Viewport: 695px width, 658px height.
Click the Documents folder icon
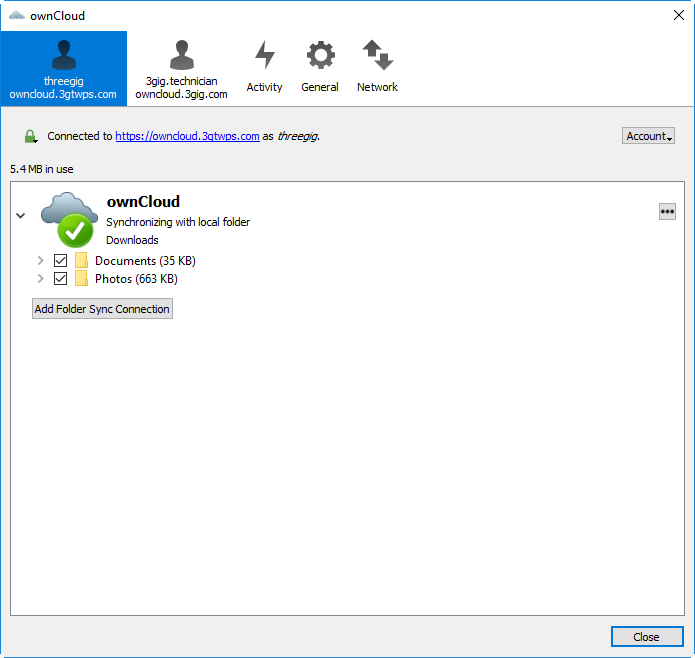tap(81, 261)
